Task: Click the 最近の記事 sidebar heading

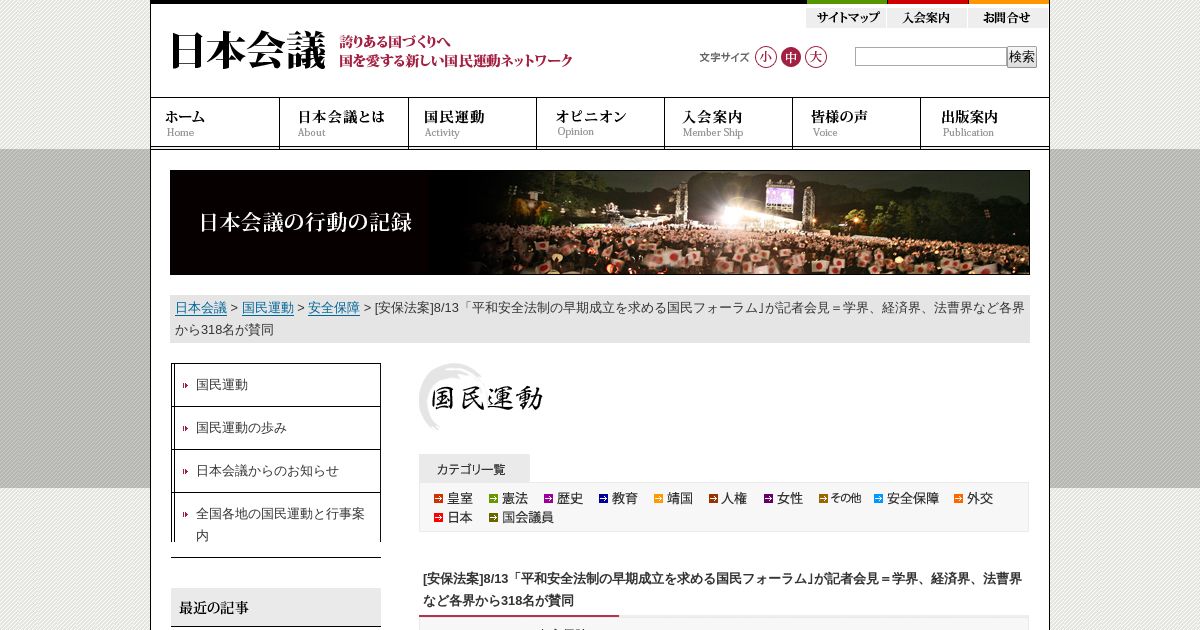Action: pos(276,607)
